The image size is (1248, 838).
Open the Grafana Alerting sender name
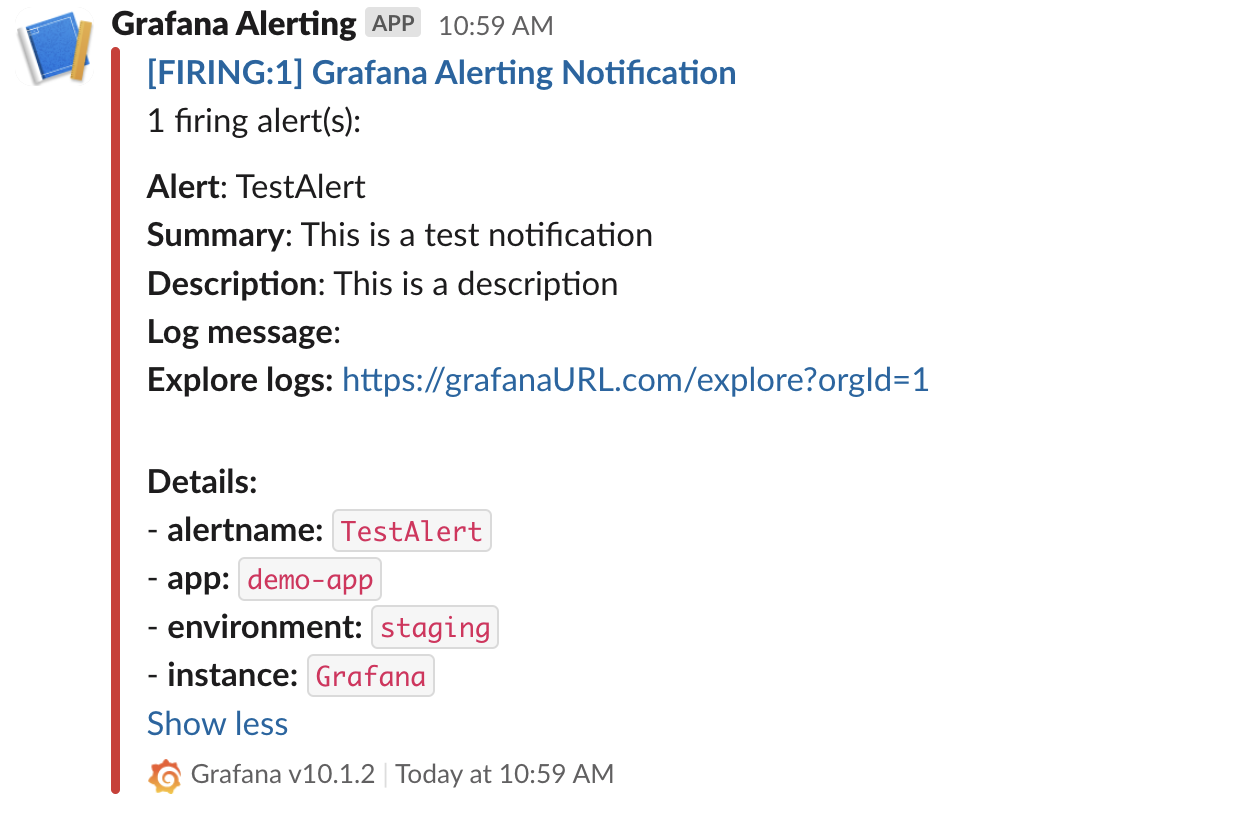coord(234,24)
